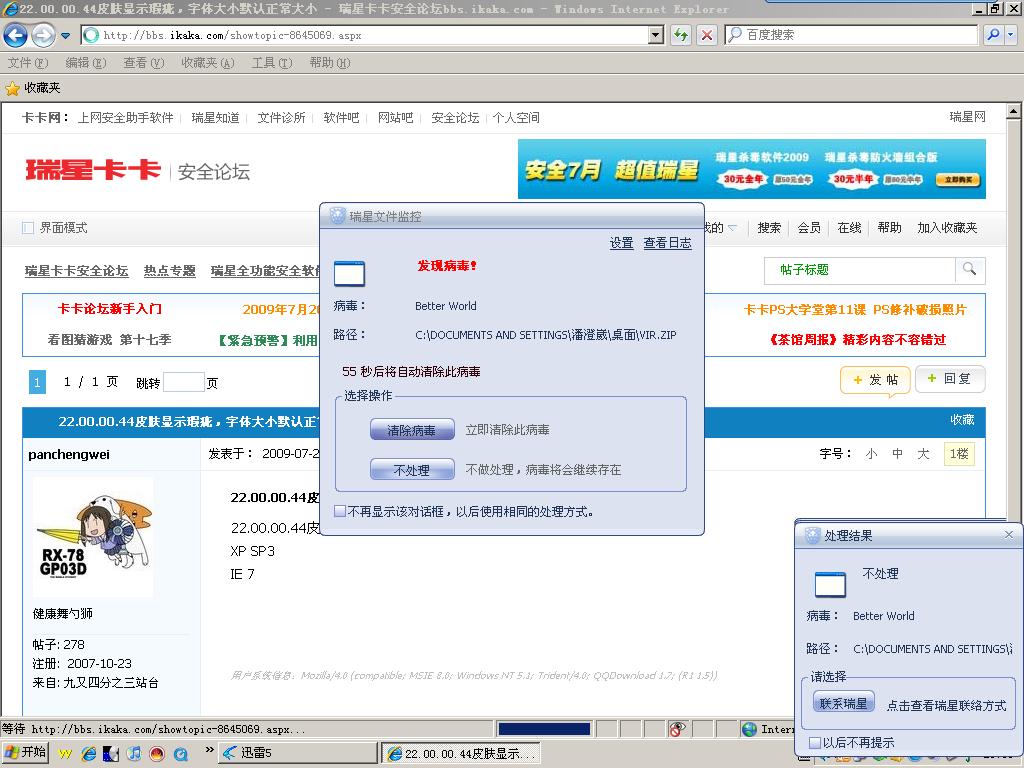This screenshot has width=1024, height=768.
Task: Click the 帖子标题 search field
Action: [x=859, y=270]
